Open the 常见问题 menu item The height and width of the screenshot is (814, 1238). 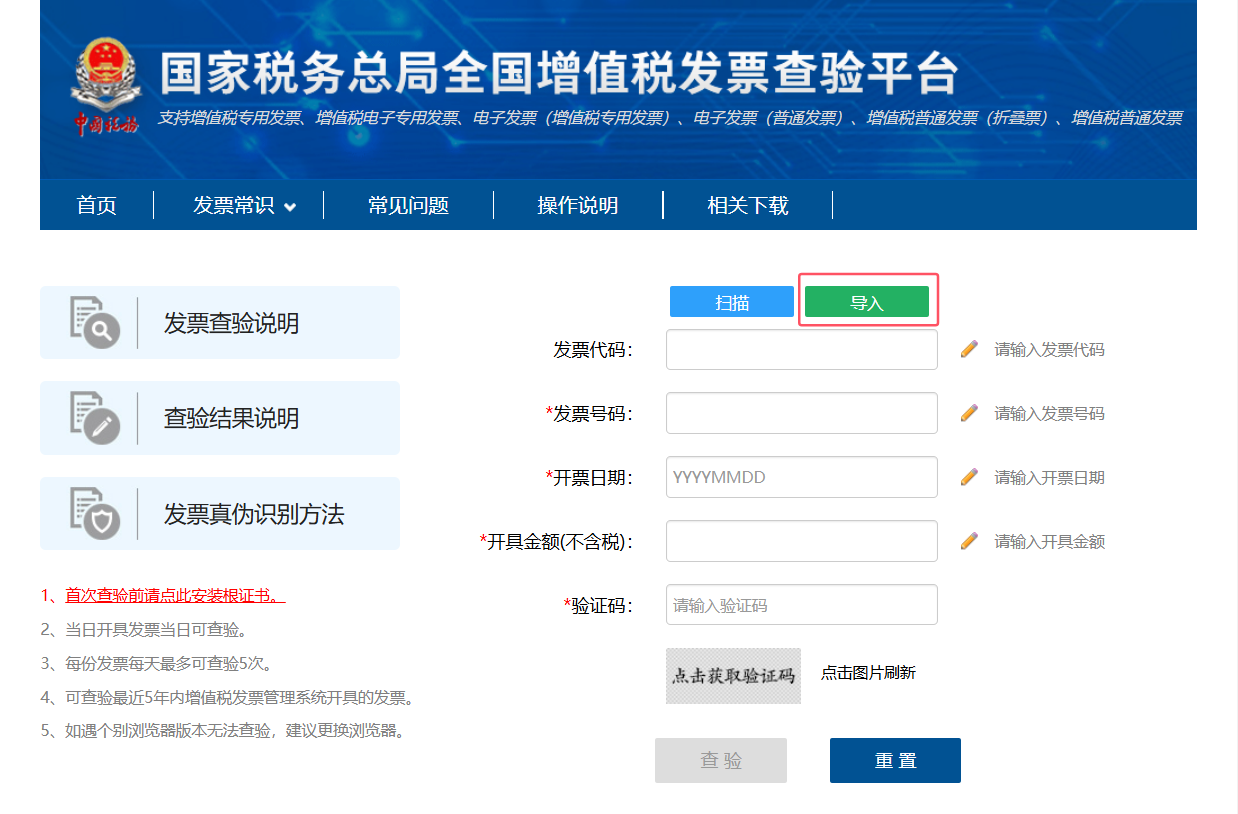click(x=408, y=205)
